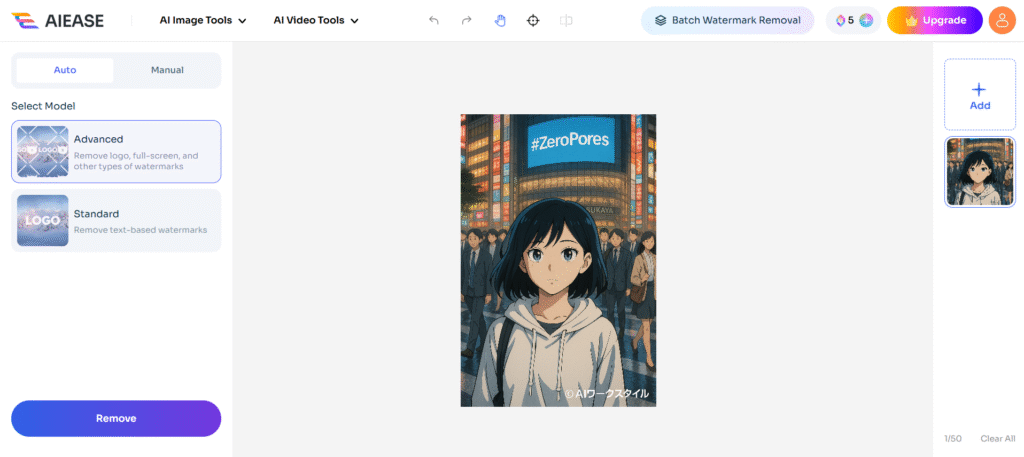Click the layers icon in Batch button
Viewport: 1024px width, 457px height.
coord(660,20)
